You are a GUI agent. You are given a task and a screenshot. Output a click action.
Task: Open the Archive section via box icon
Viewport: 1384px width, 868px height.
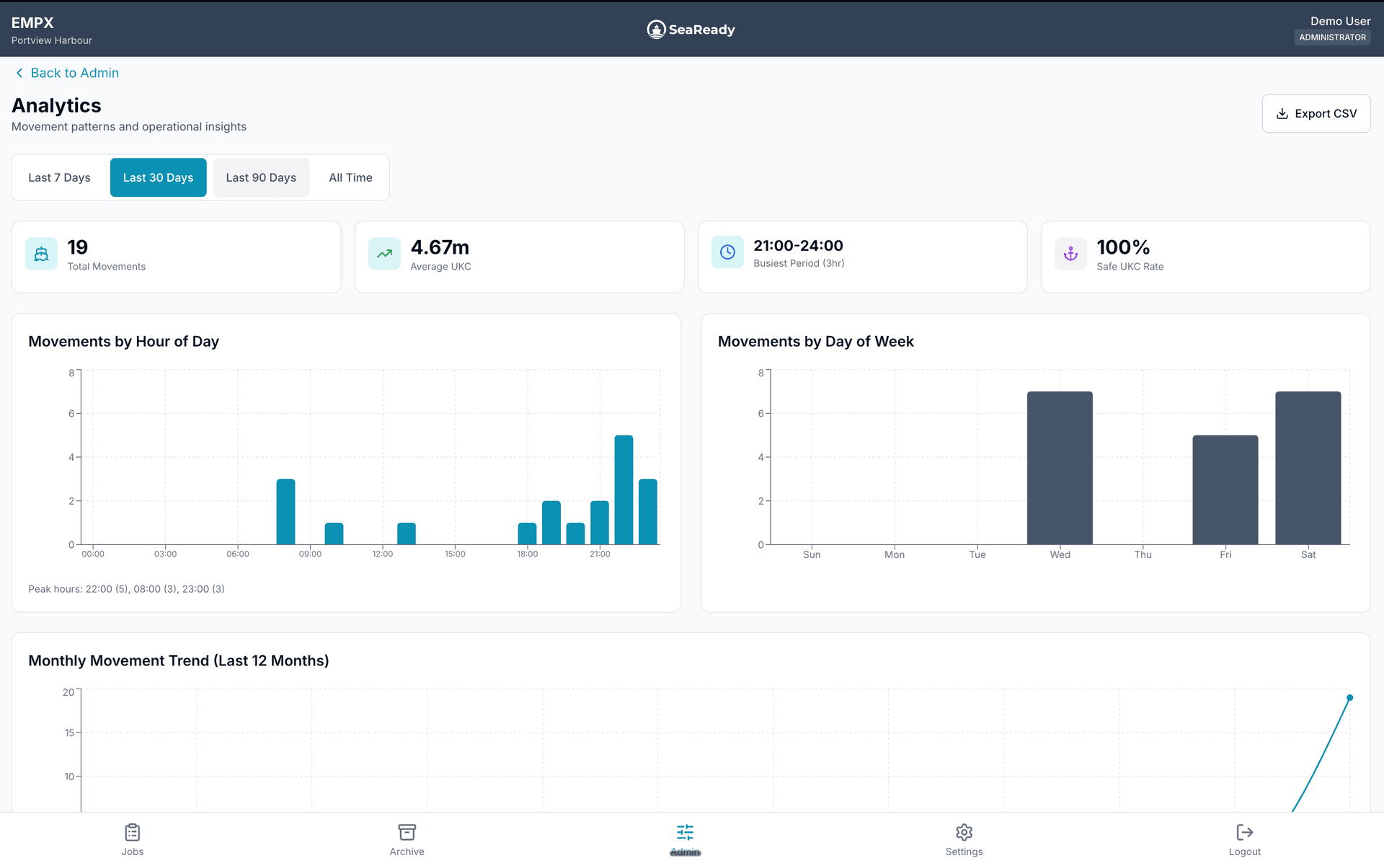407,833
